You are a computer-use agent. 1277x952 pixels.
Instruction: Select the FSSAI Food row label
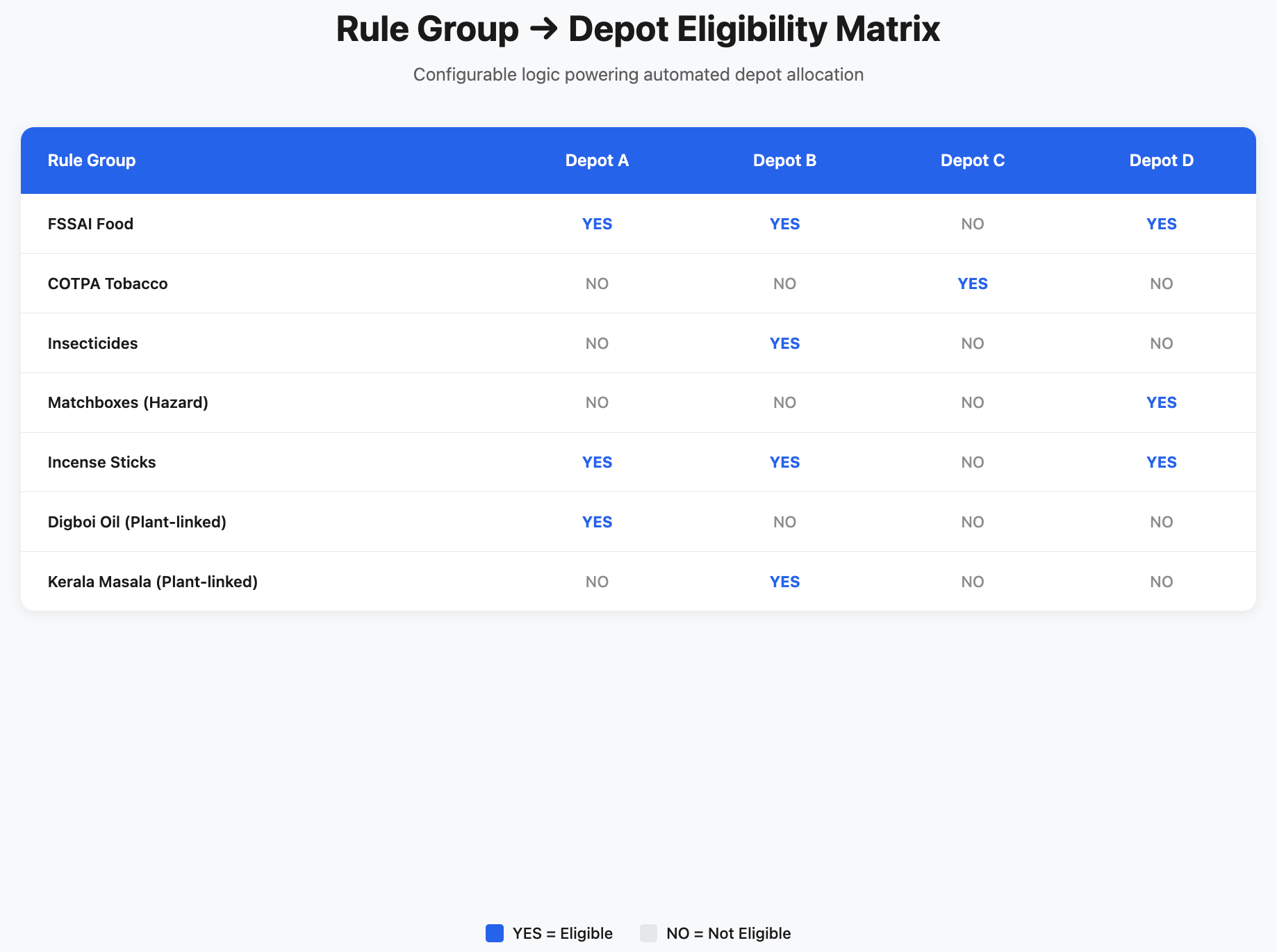point(90,224)
